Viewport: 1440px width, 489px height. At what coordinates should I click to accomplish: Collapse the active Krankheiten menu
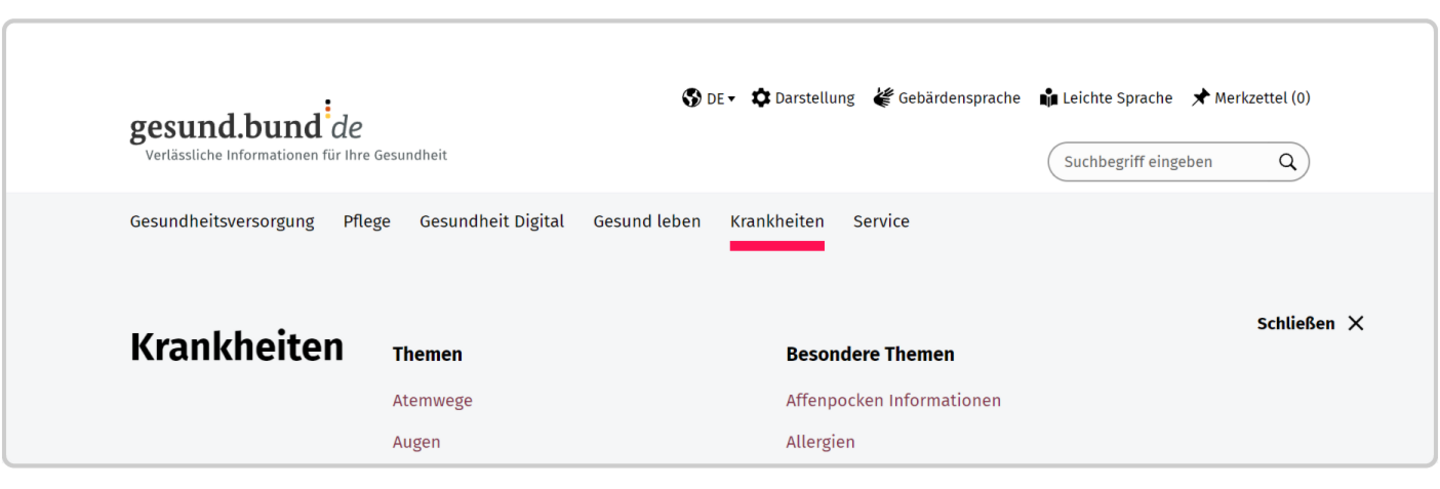(777, 221)
